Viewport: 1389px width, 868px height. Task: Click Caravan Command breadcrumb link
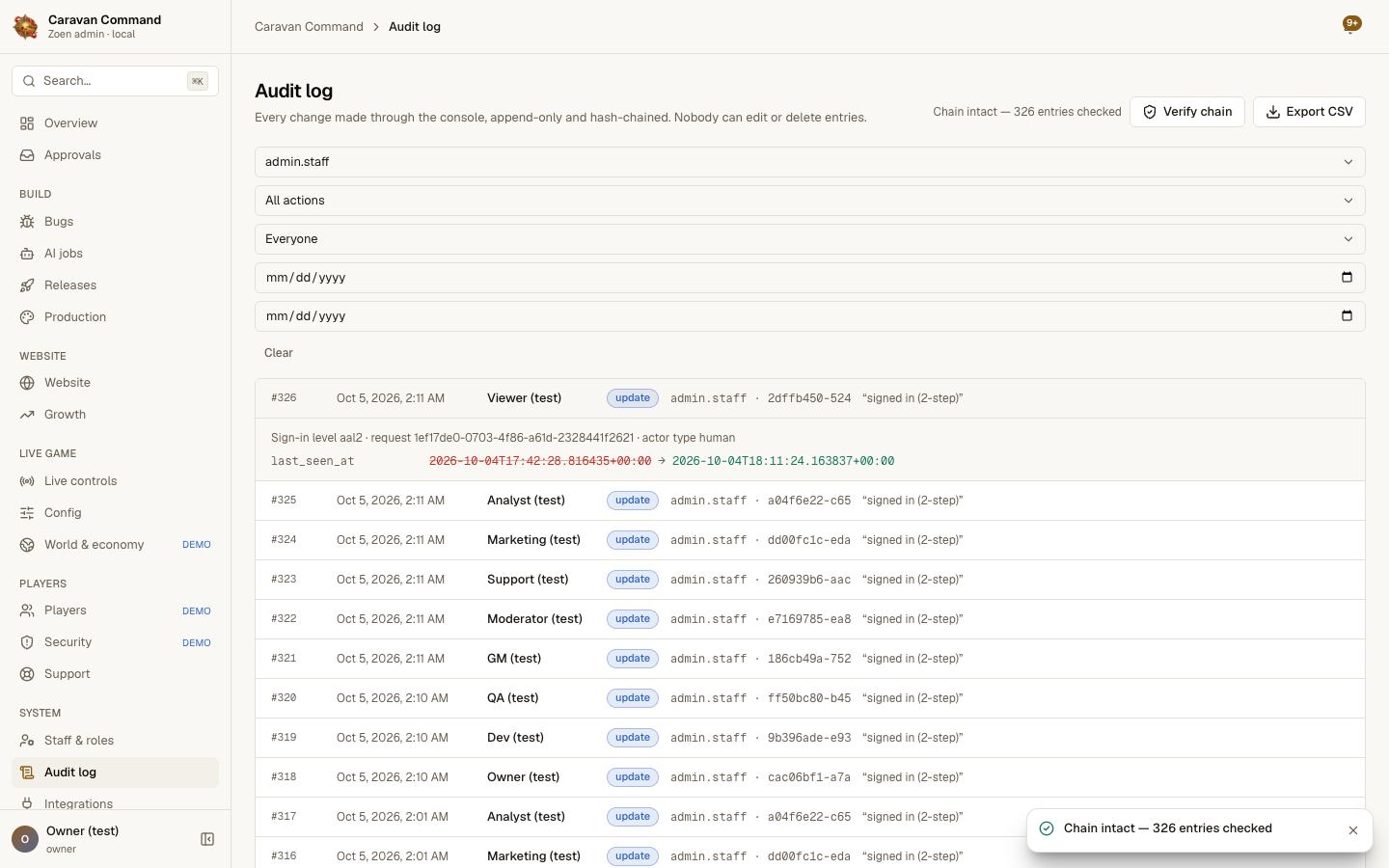point(309,27)
